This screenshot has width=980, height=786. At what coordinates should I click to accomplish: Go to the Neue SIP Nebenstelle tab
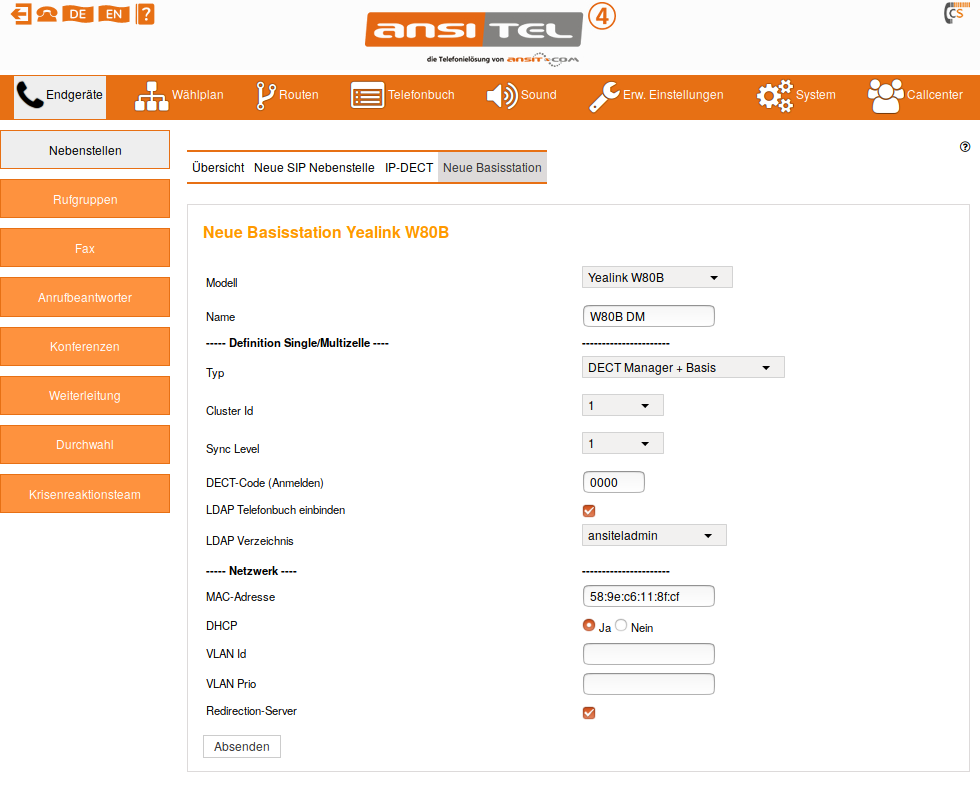(x=314, y=168)
